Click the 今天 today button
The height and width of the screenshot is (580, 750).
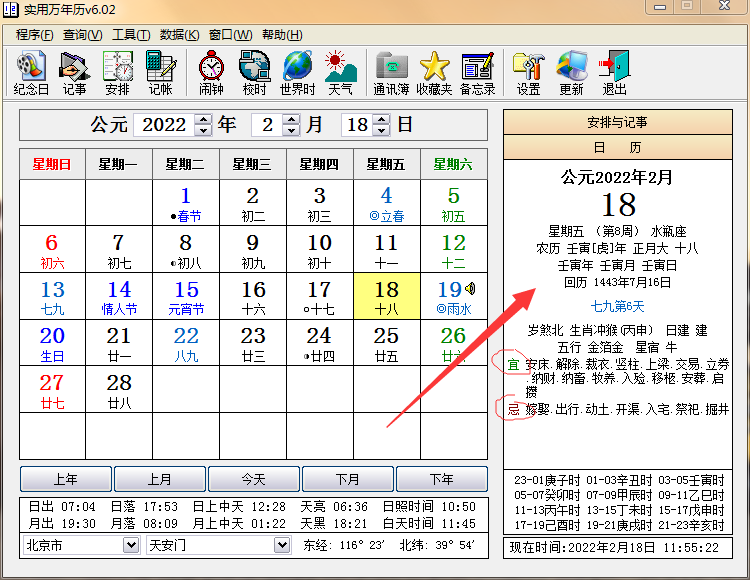(x=252, y=479)
